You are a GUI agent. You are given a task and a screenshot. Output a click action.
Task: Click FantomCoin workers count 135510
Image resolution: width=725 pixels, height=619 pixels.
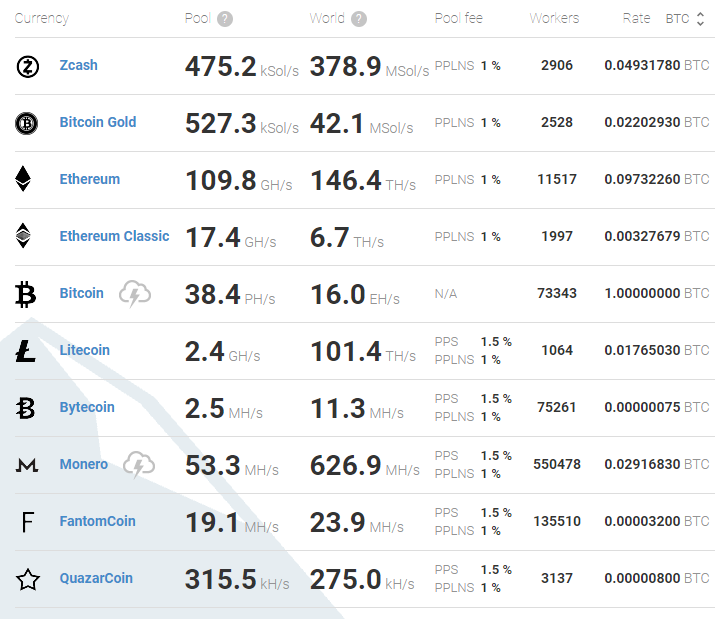coord(557,521)
